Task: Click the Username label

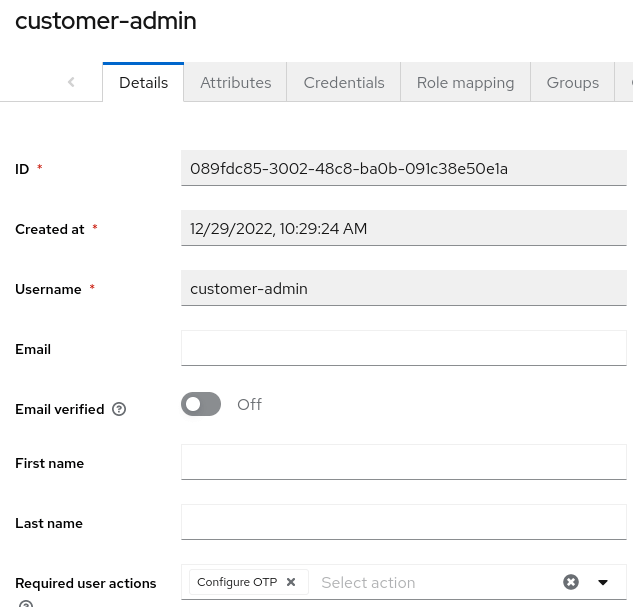Action: point(48,289)
